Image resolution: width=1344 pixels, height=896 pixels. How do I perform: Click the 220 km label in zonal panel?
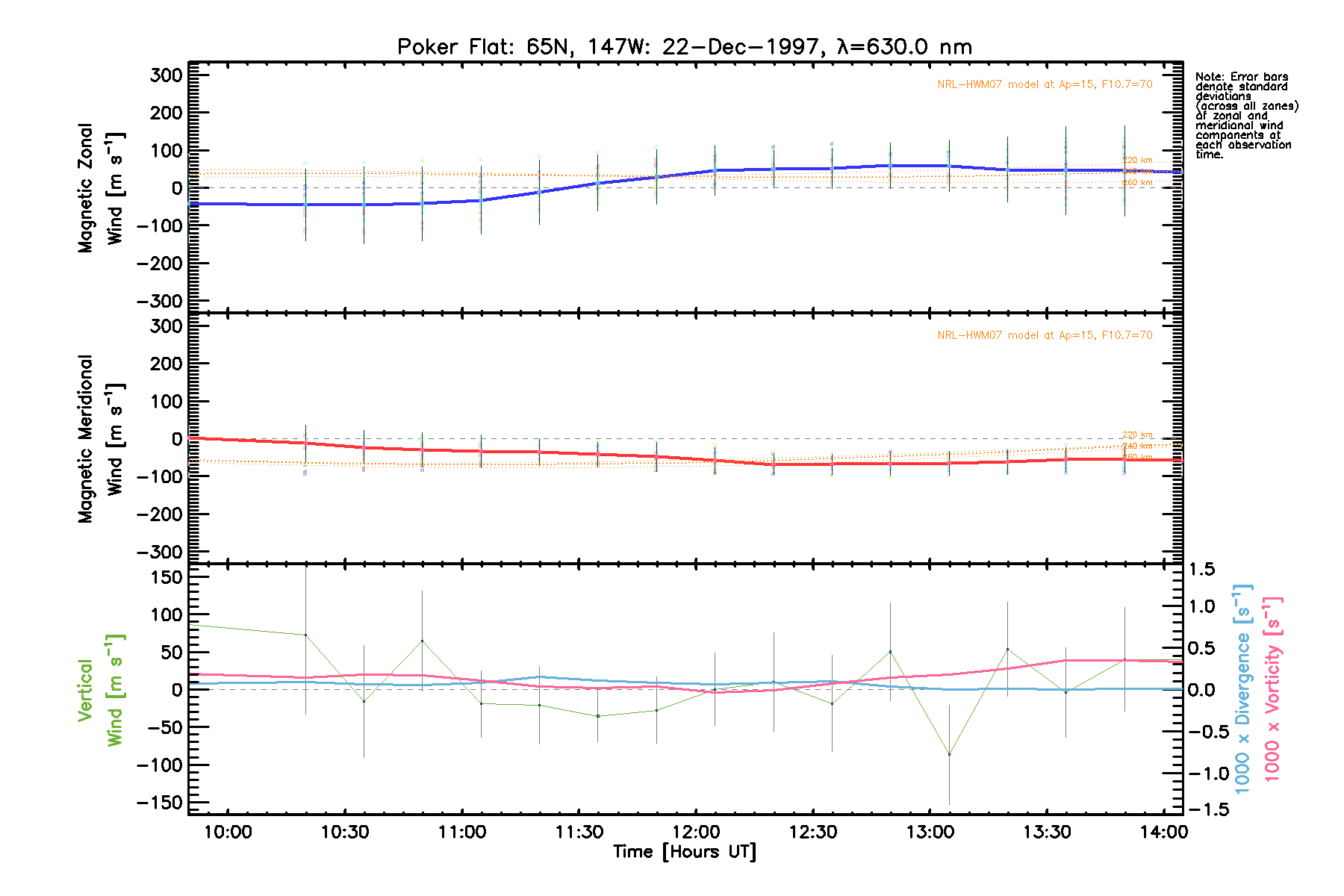[1137, 161]
